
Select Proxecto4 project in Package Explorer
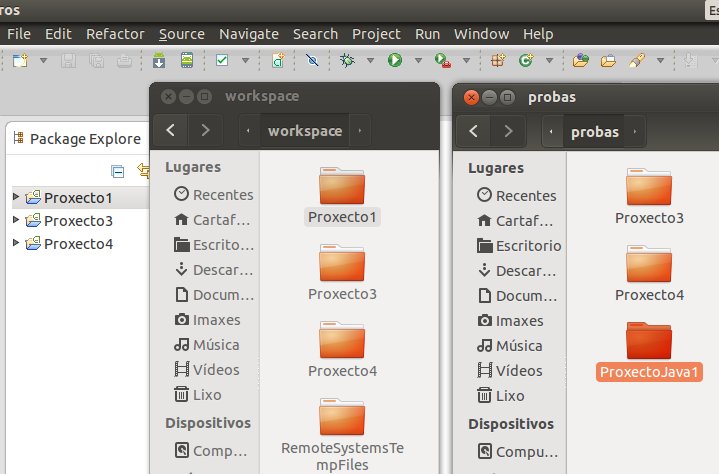tap(78, 243)
